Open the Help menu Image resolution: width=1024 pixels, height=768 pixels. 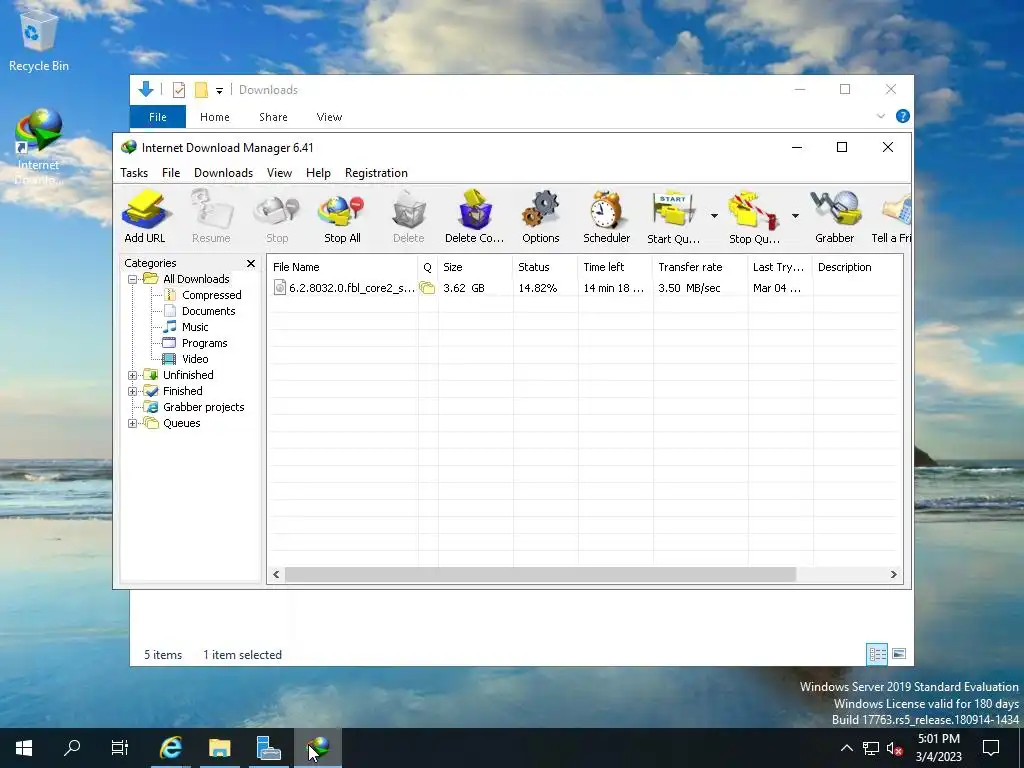(318, 172)
